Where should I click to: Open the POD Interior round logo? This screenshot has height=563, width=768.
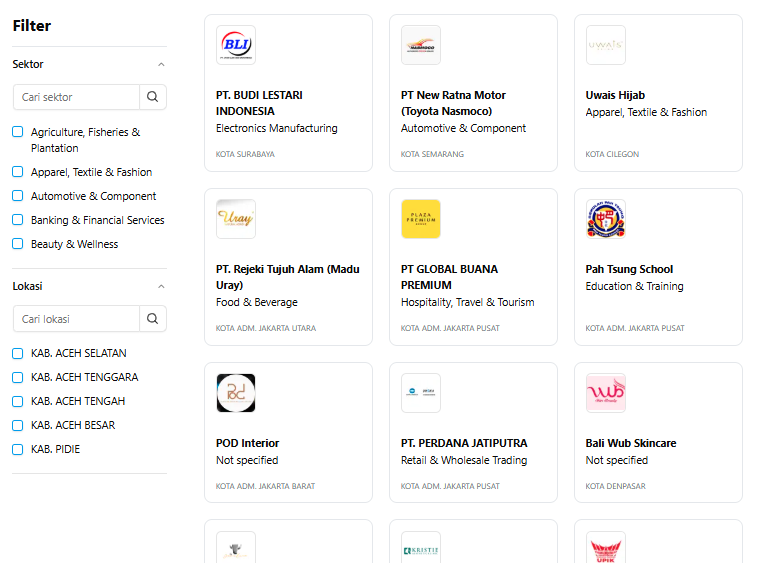pyautogui.click(x=236, y=393)
